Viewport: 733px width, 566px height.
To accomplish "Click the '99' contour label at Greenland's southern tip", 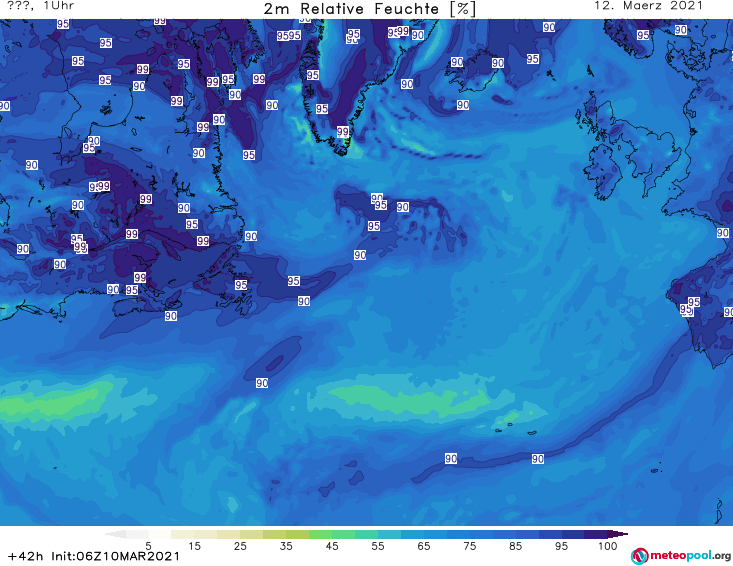I will pos(343,132).
